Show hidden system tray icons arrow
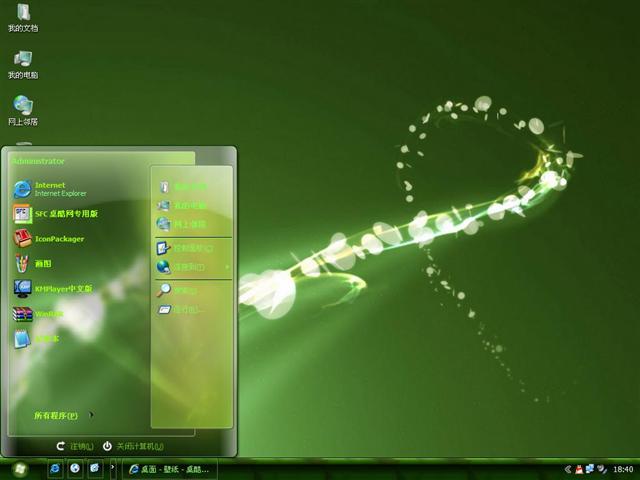 point(568,469)
